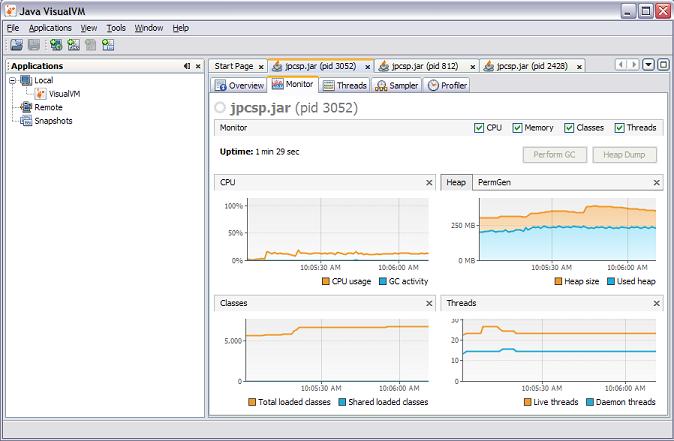674x441 pixels.
Task: Collapse the Local tree node
Action: 12,80
